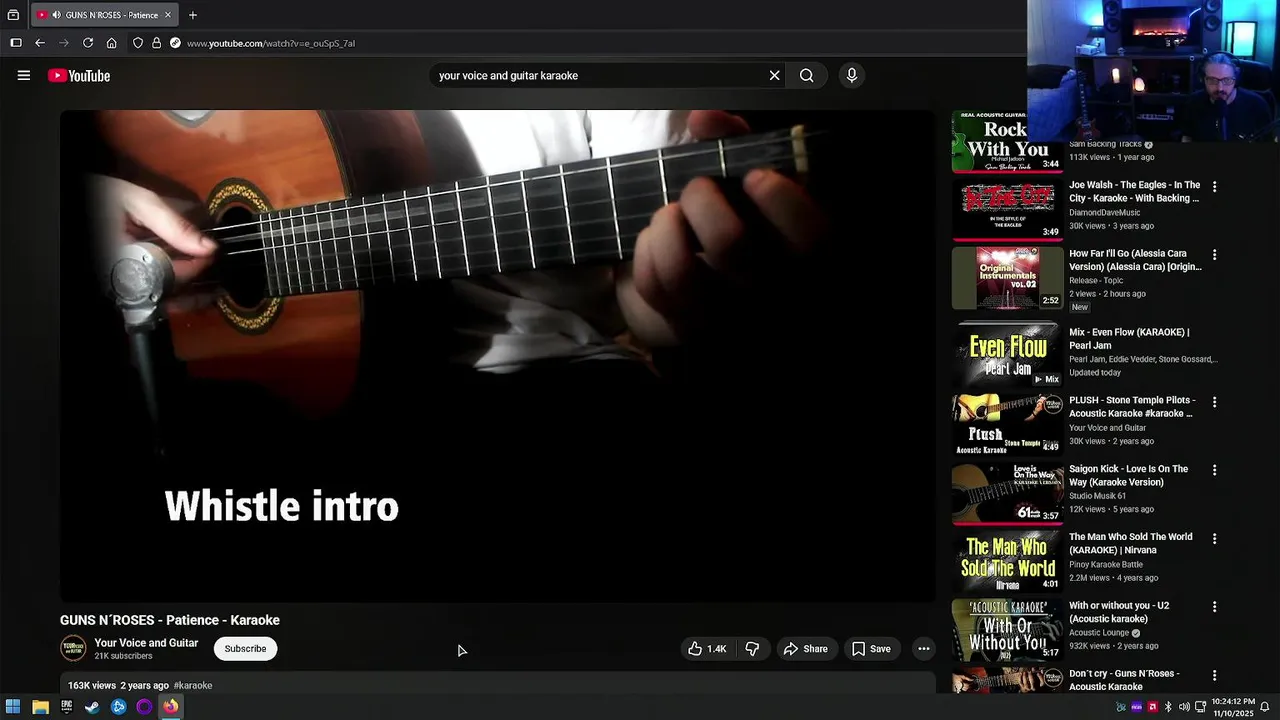Screen dimensions: 1280x720
Task: Open options for How Far I'll Go
Action: coord(1215,255)
